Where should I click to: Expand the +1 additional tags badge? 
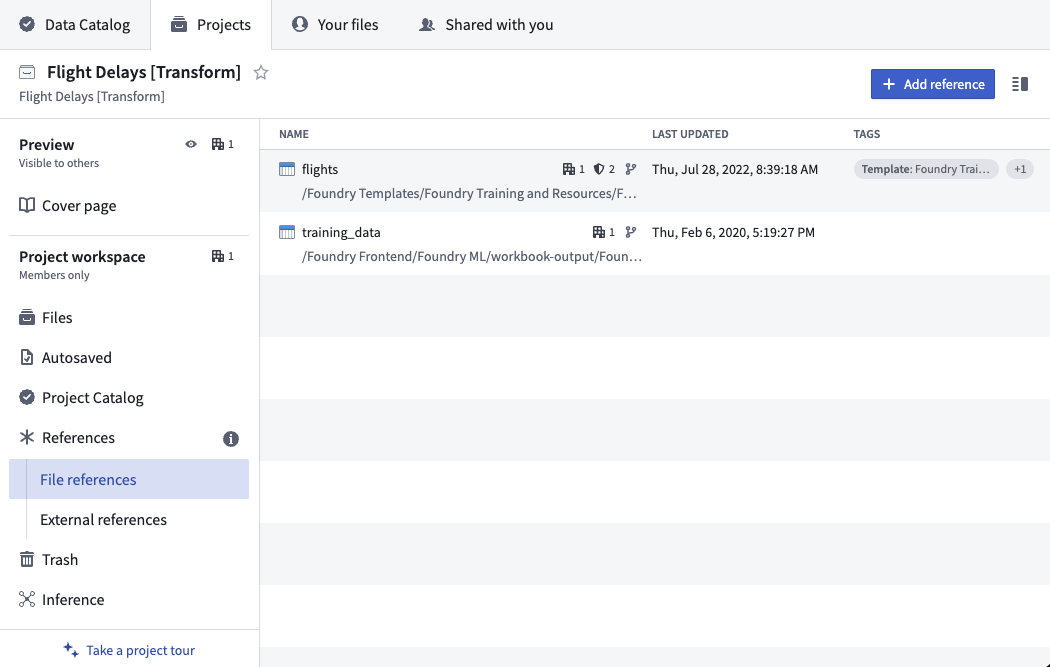point(1020,169)
